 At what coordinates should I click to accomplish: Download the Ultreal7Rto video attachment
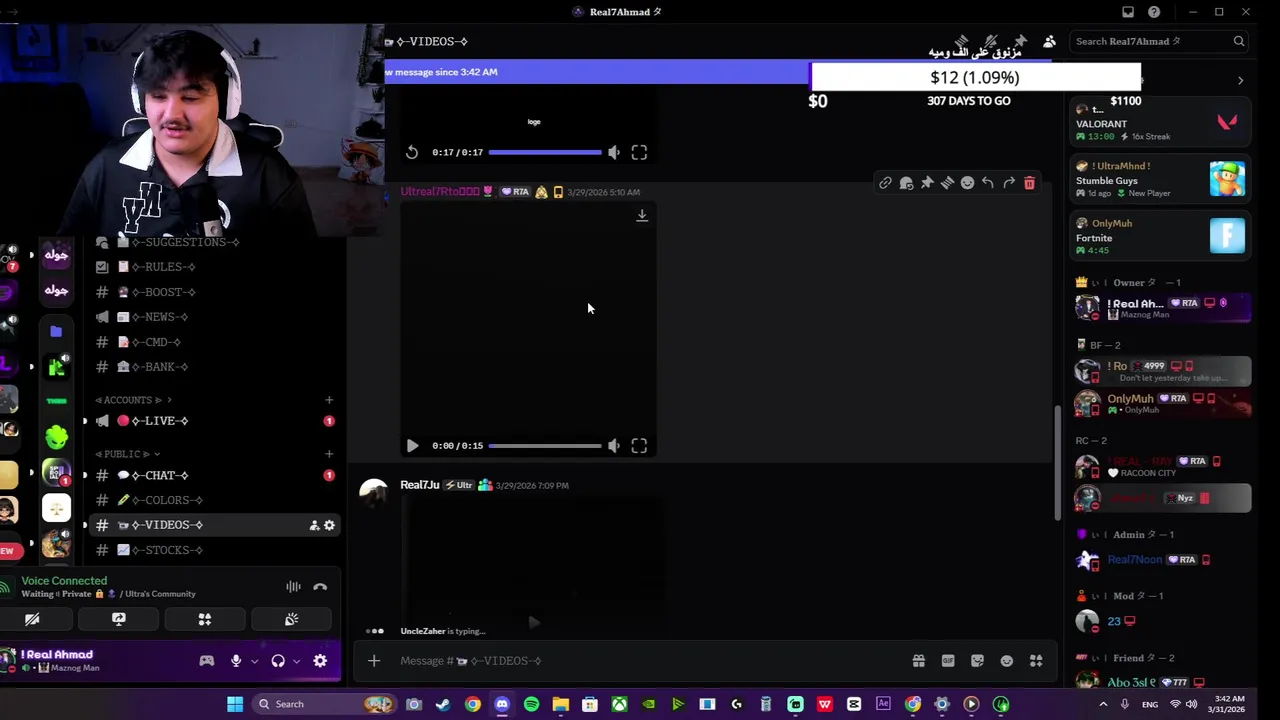(642, 215)
